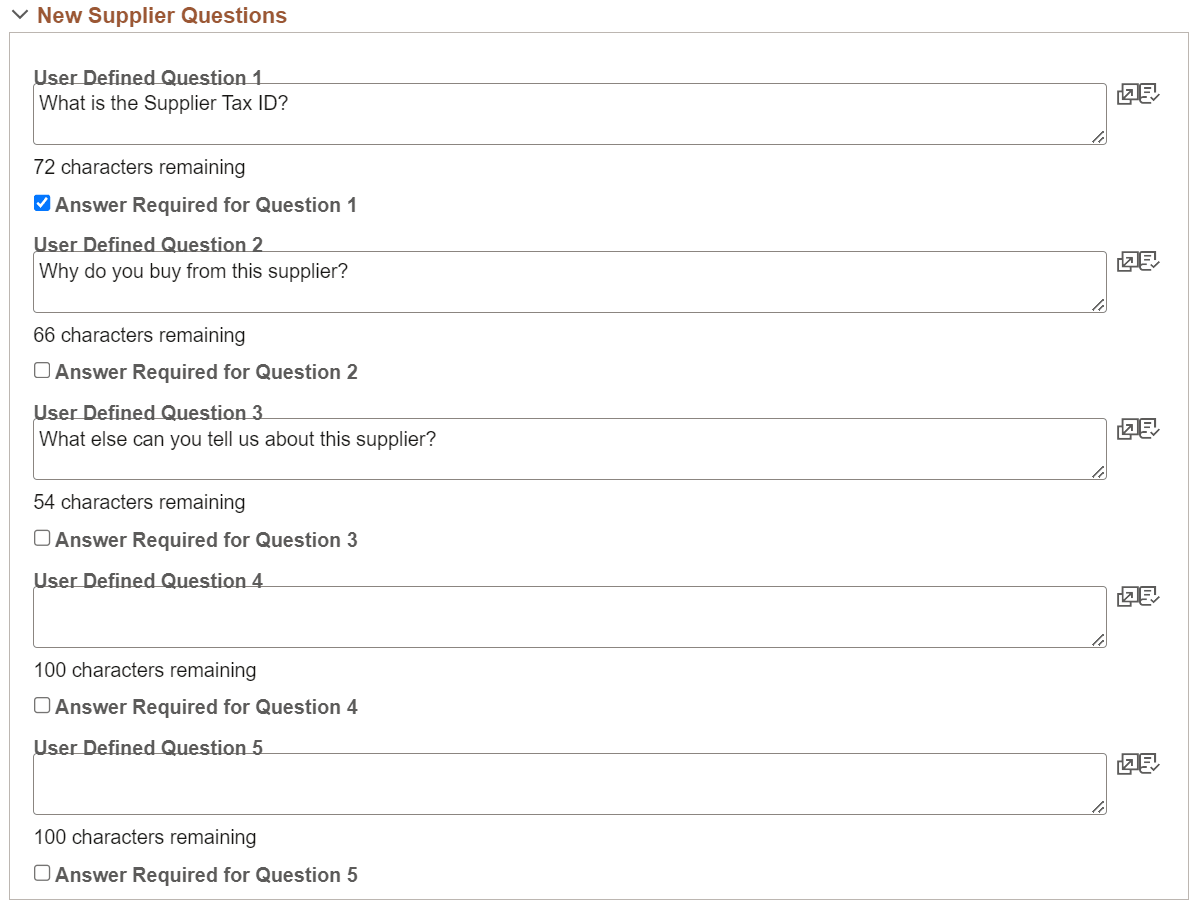The width and height of the screenshot is (1195, 906).
Task: Open the modal expand icon for Question 5
Action: click(x=1128, y=763)
